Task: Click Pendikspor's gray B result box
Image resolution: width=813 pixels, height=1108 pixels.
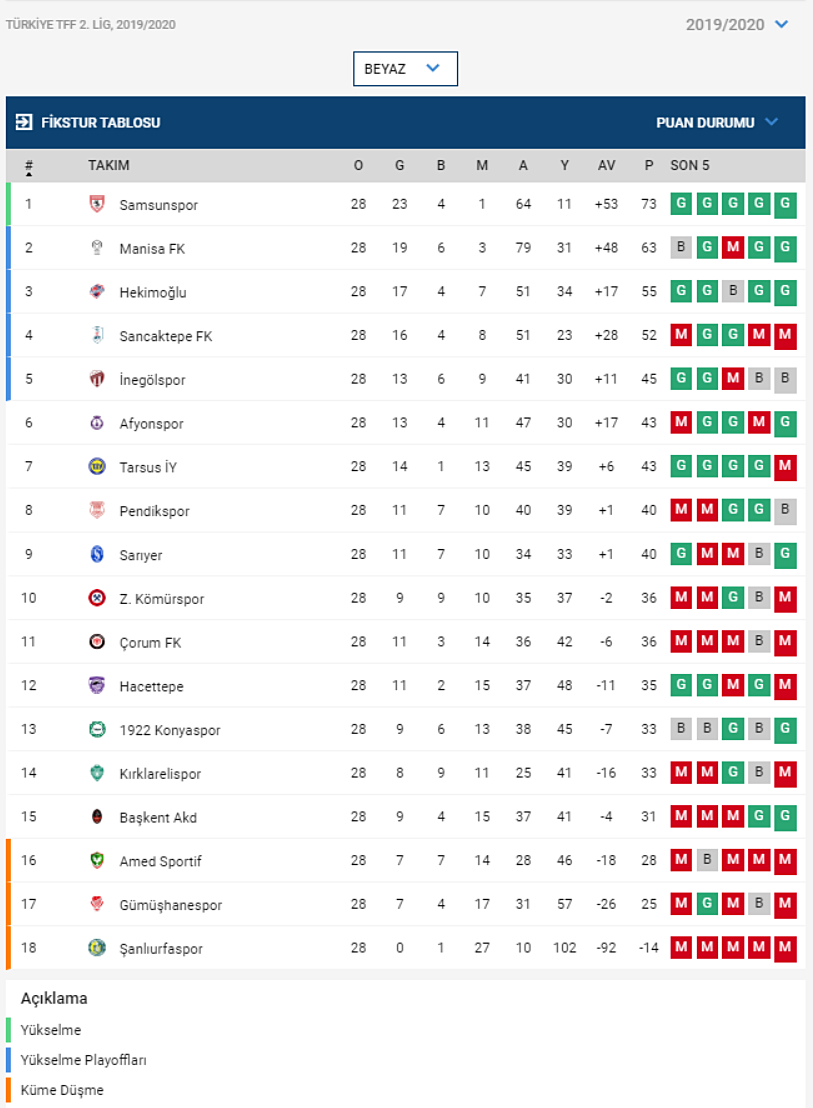Action: click(x=785, y=510)
